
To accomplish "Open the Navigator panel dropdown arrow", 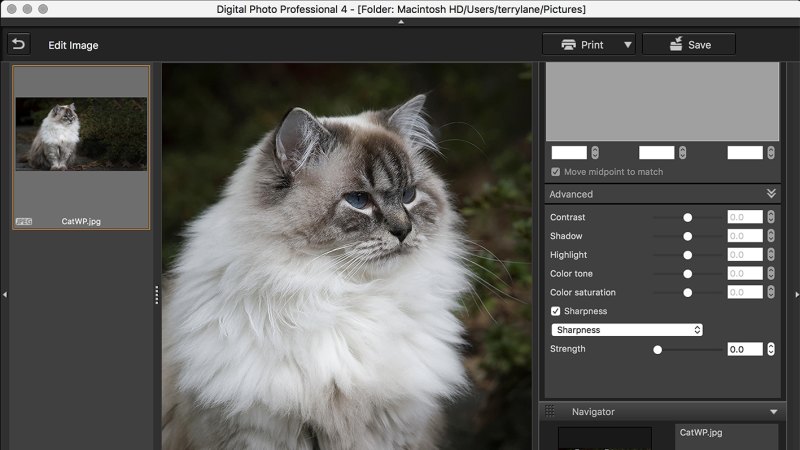I will [x=774, y=412].
